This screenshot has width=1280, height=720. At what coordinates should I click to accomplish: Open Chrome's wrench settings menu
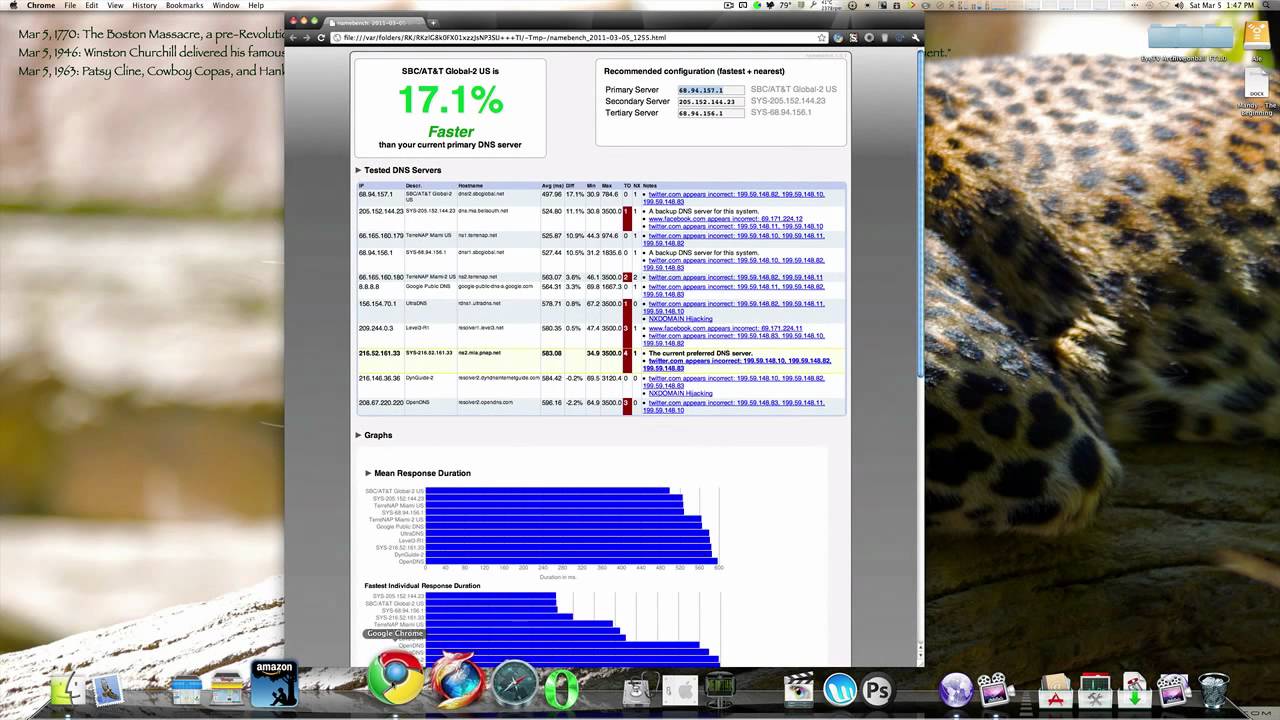coord(915,38)
